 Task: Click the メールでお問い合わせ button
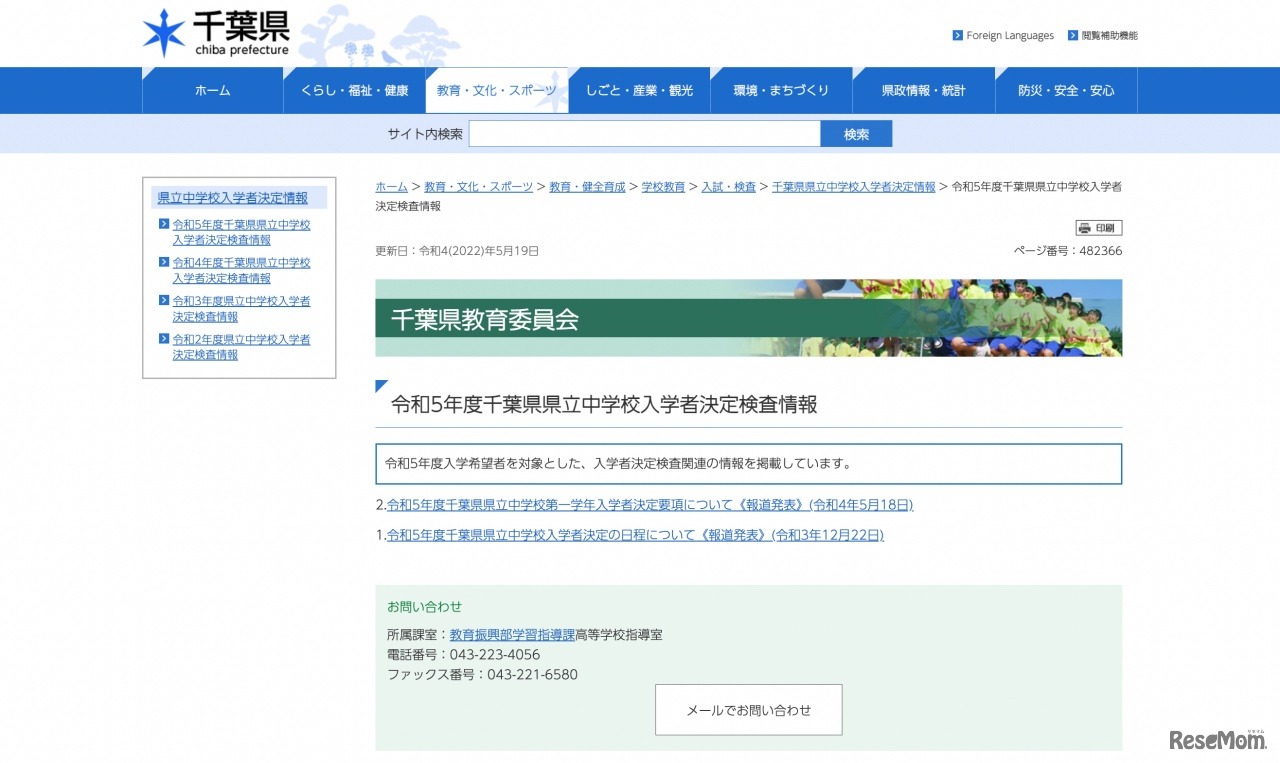pyautogui.click(x=748, y=709)
